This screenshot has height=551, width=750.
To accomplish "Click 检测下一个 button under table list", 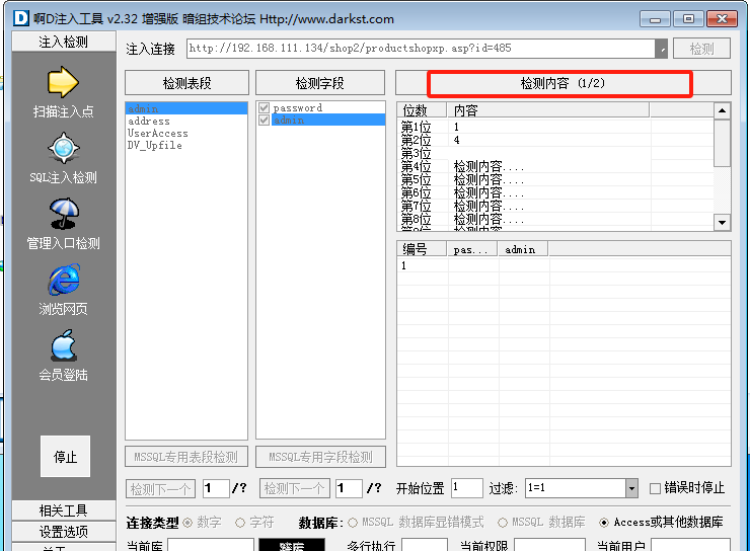I will click(x=161, y=489).
